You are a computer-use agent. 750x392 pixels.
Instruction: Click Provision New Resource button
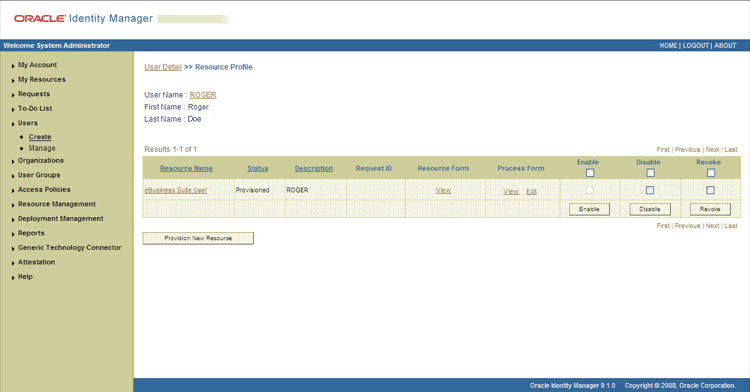[198, 238]
